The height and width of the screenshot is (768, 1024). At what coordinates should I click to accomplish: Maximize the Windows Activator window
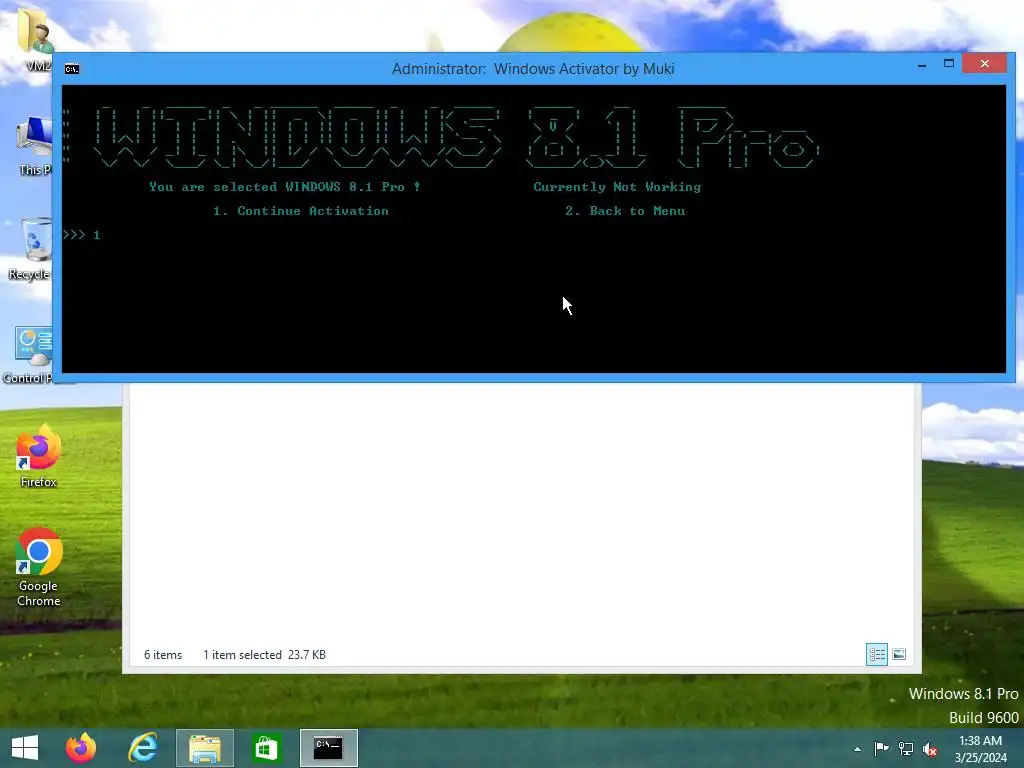click(x=949, y=63)
